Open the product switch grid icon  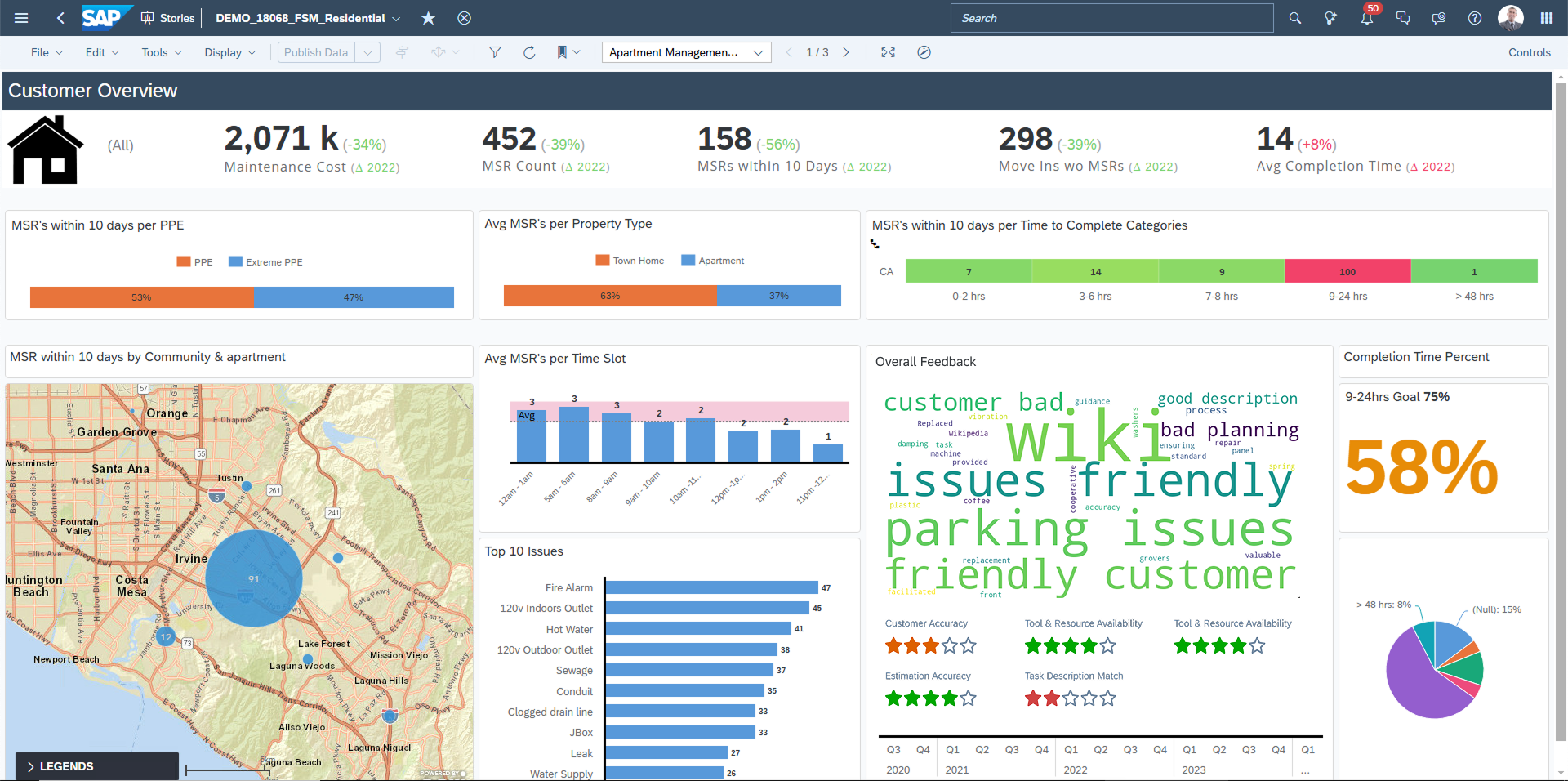point(1546,18)
